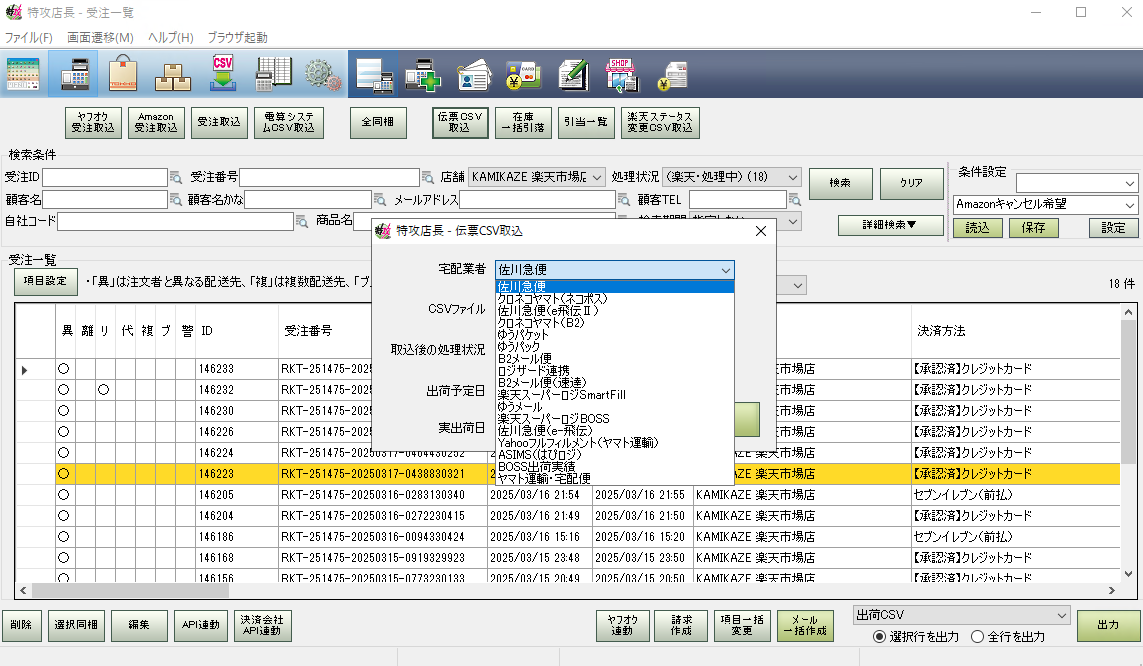This screenshot has height=666, width=1143.
Task: Select the shopping bag toolbar icon
Action: (122, 74)
